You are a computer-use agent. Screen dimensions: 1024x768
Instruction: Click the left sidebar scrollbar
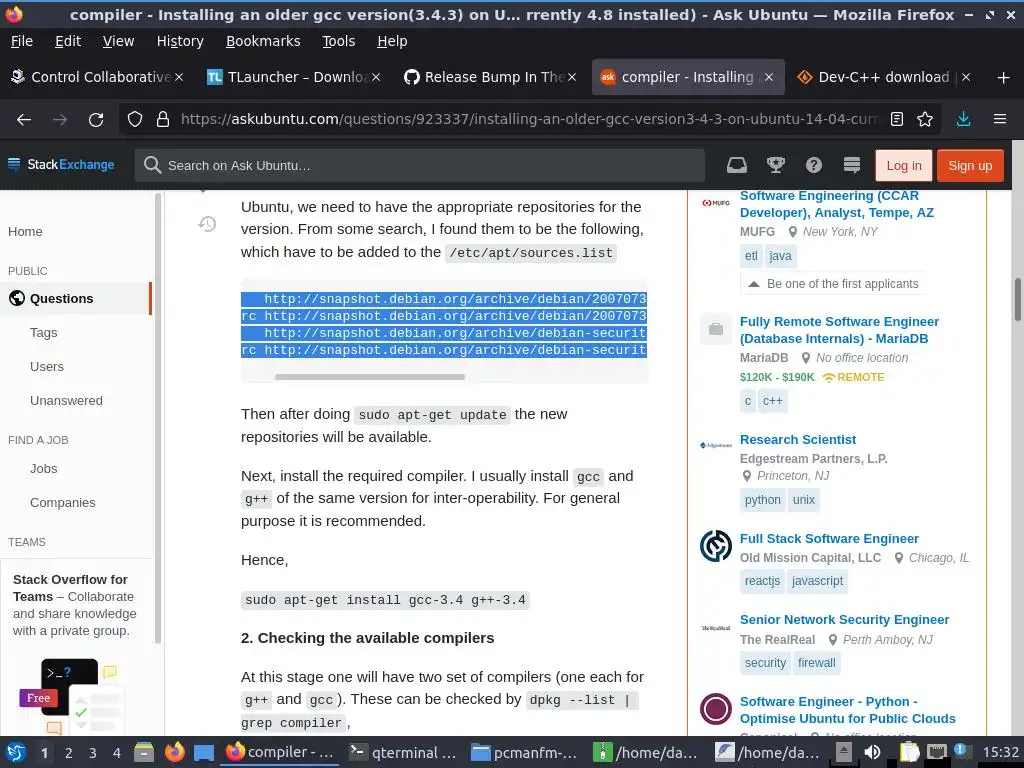(157, 418)
